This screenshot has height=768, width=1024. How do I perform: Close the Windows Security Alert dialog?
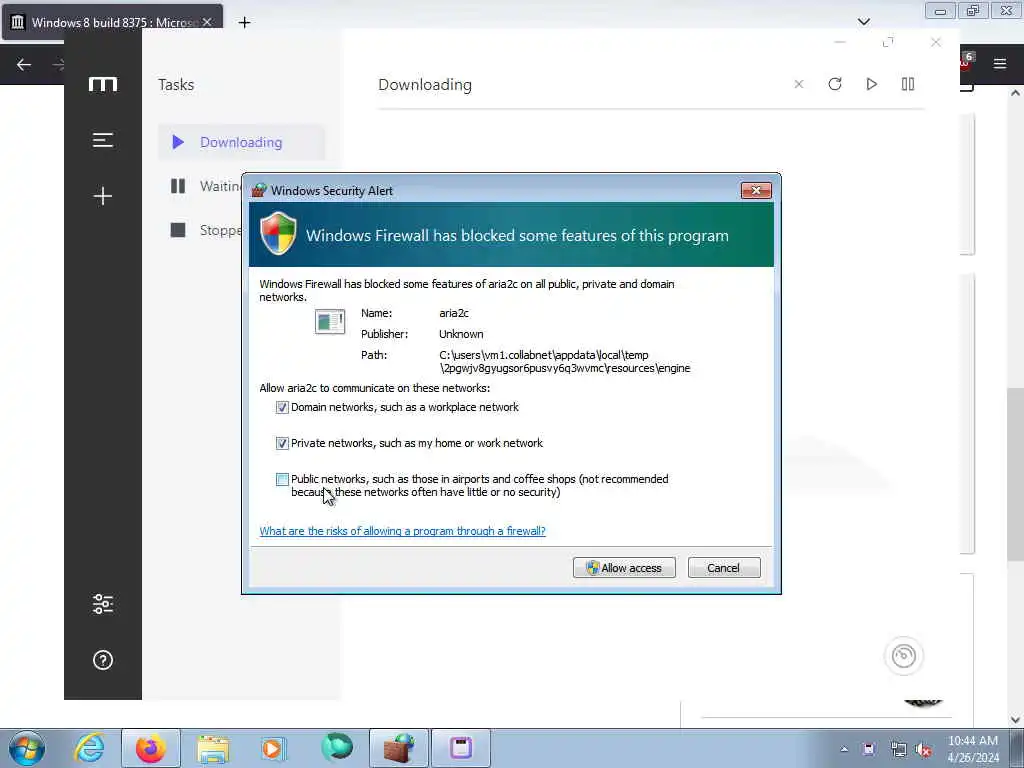click(x=756, y=191)
